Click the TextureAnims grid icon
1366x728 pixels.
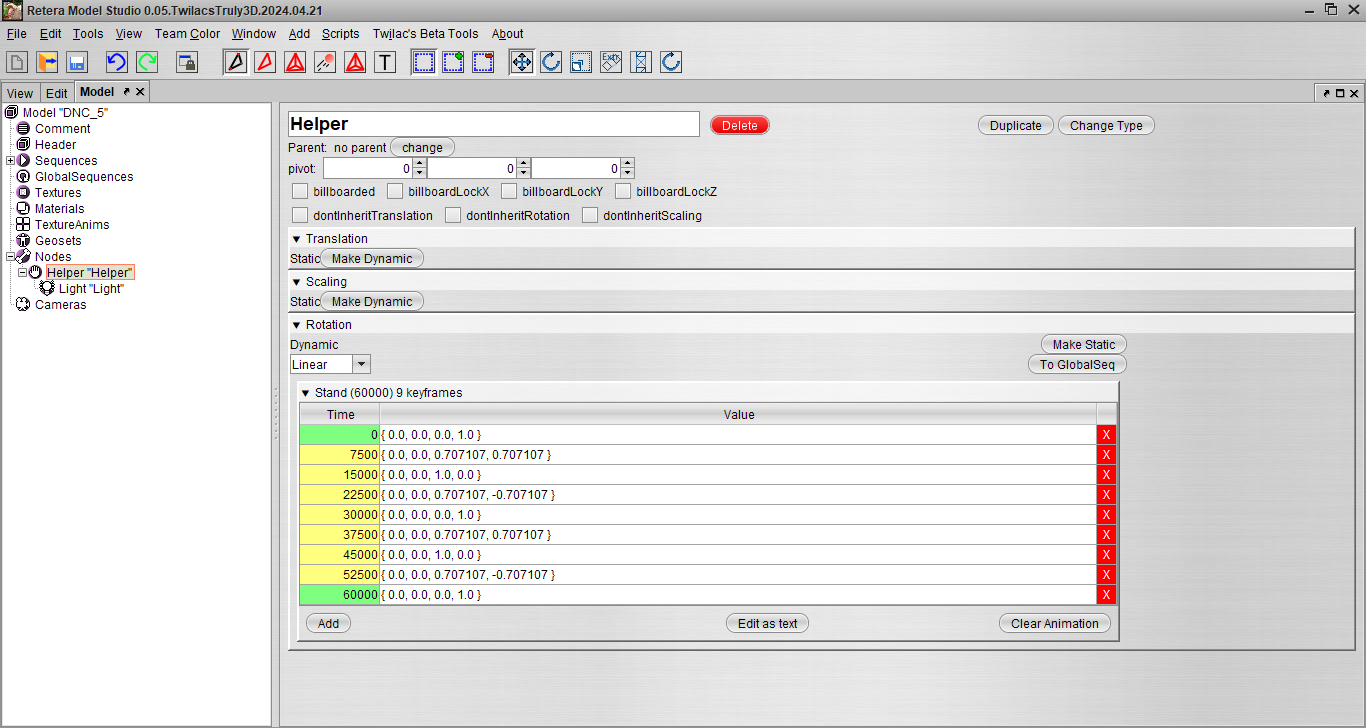[24, 225]
